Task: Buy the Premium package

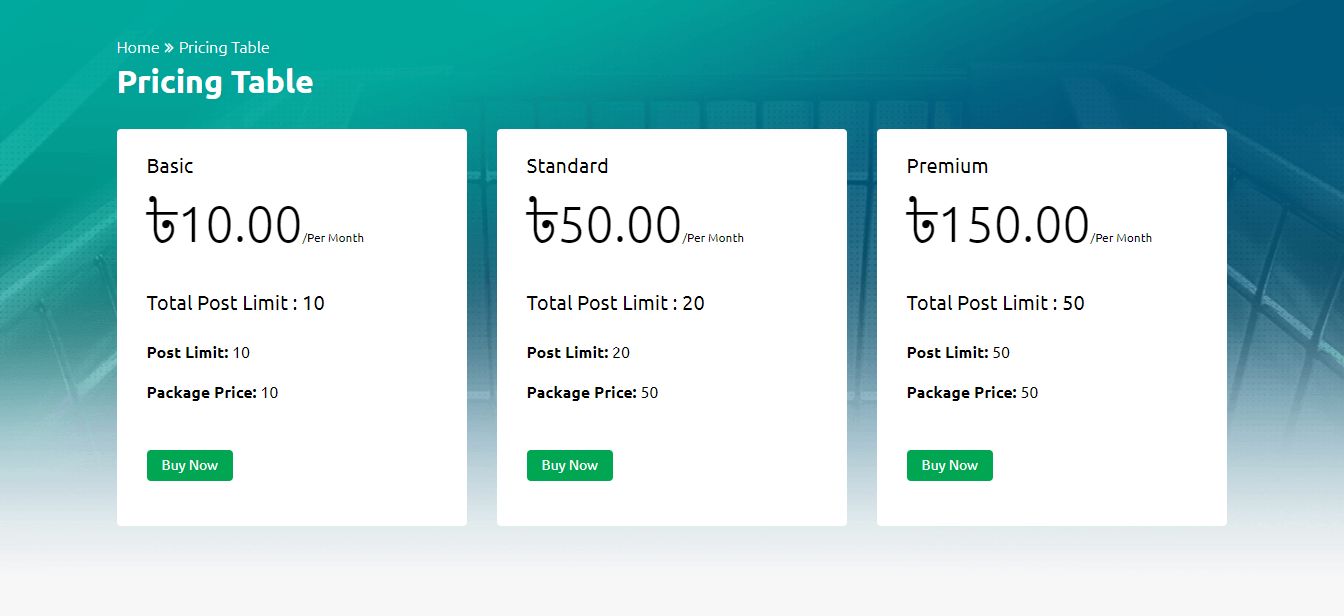Action: 950,465
